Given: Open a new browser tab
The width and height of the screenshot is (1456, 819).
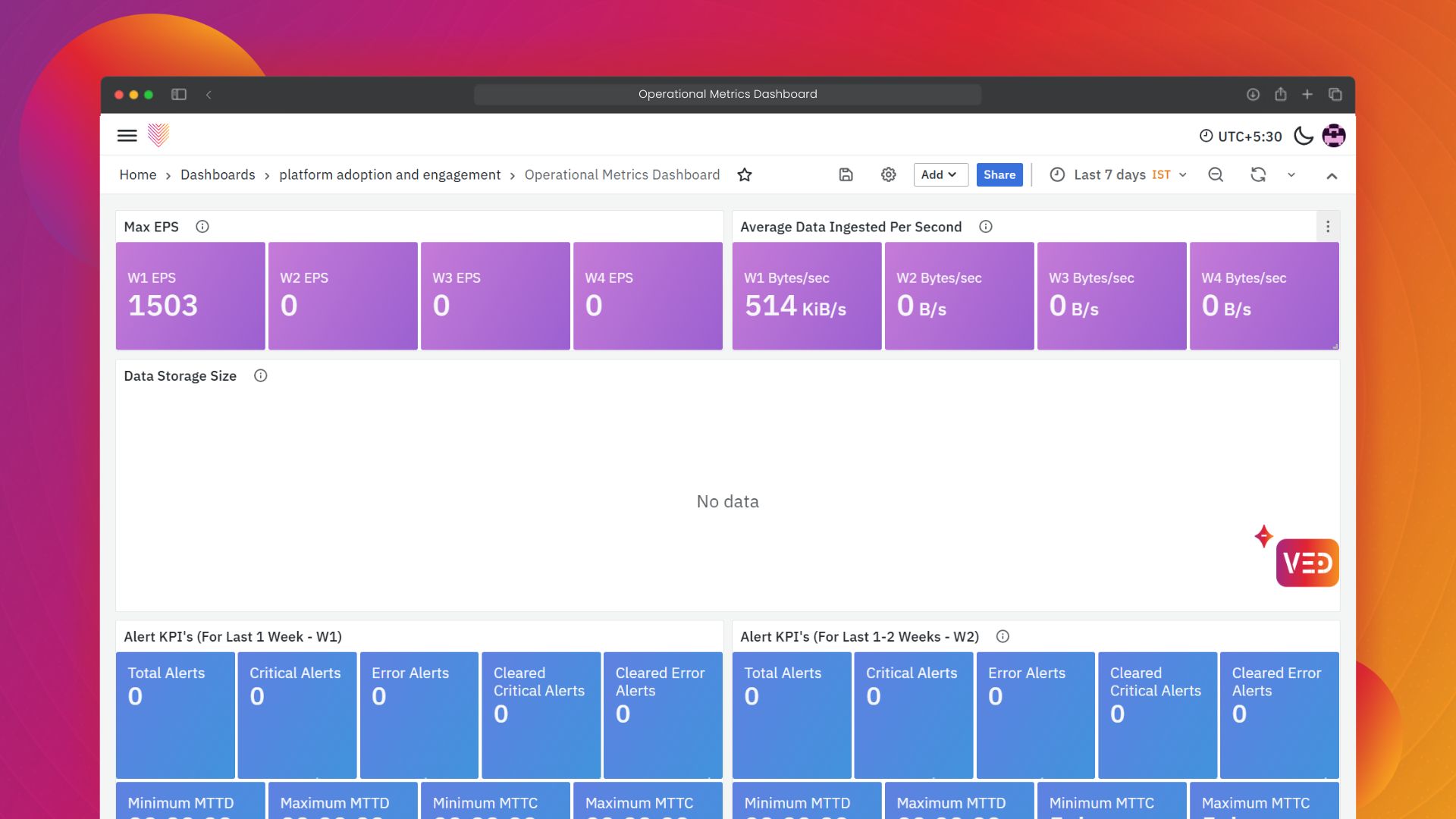Looking at the screenshot, I should (x=1307, y=95).
